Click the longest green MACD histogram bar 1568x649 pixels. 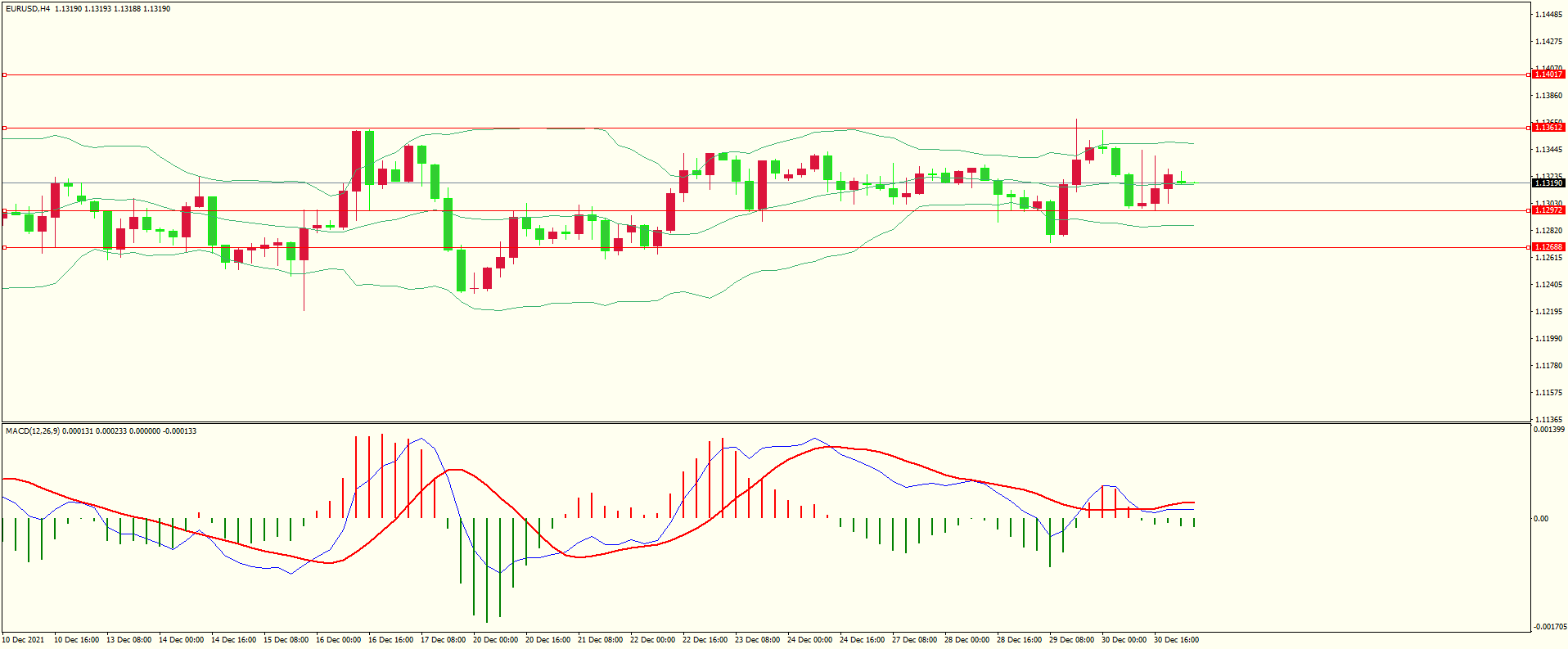(487, 570)
